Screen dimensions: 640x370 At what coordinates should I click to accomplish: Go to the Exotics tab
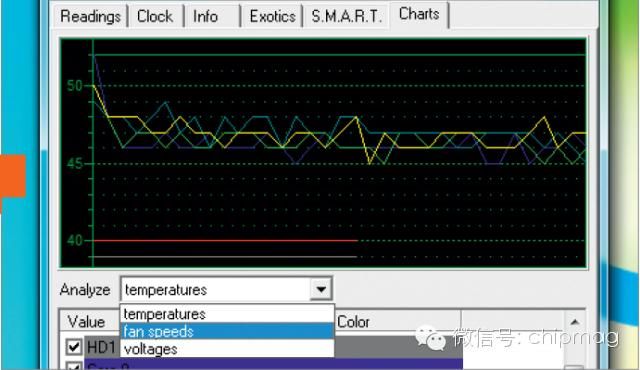272,17
